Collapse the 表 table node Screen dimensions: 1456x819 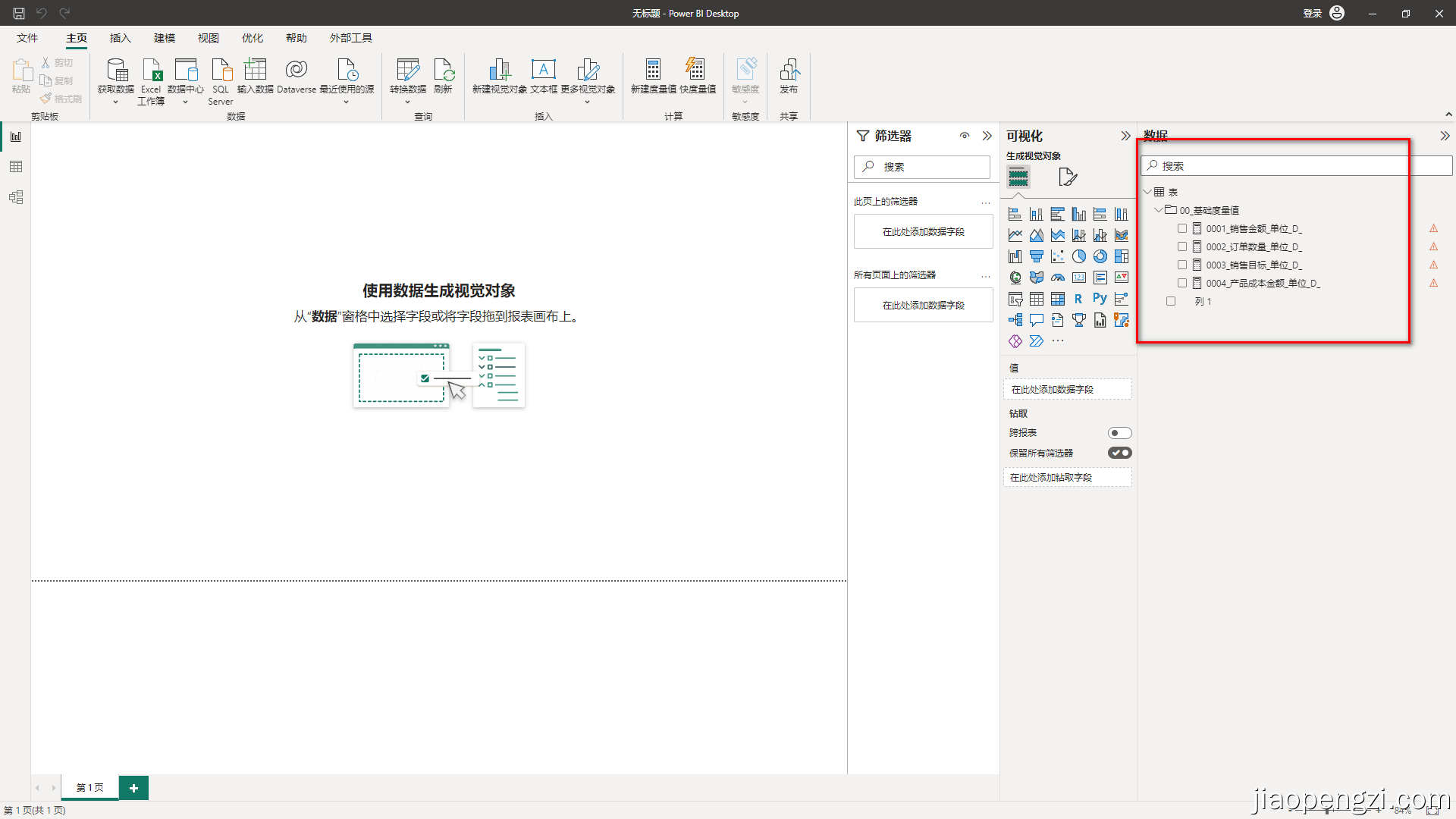pyautogui.click(x=1147, y=192)
